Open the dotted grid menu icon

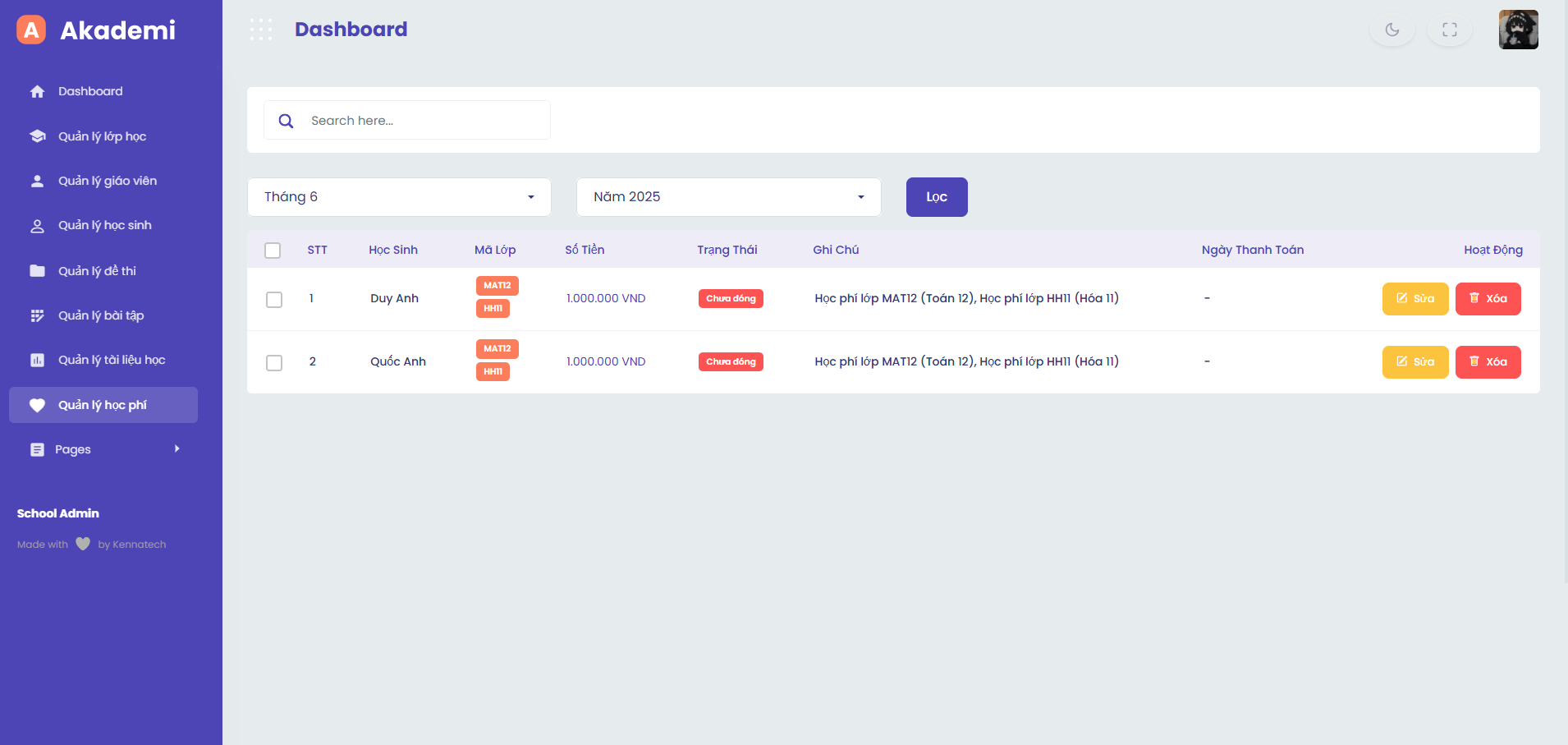coord(261,30)
